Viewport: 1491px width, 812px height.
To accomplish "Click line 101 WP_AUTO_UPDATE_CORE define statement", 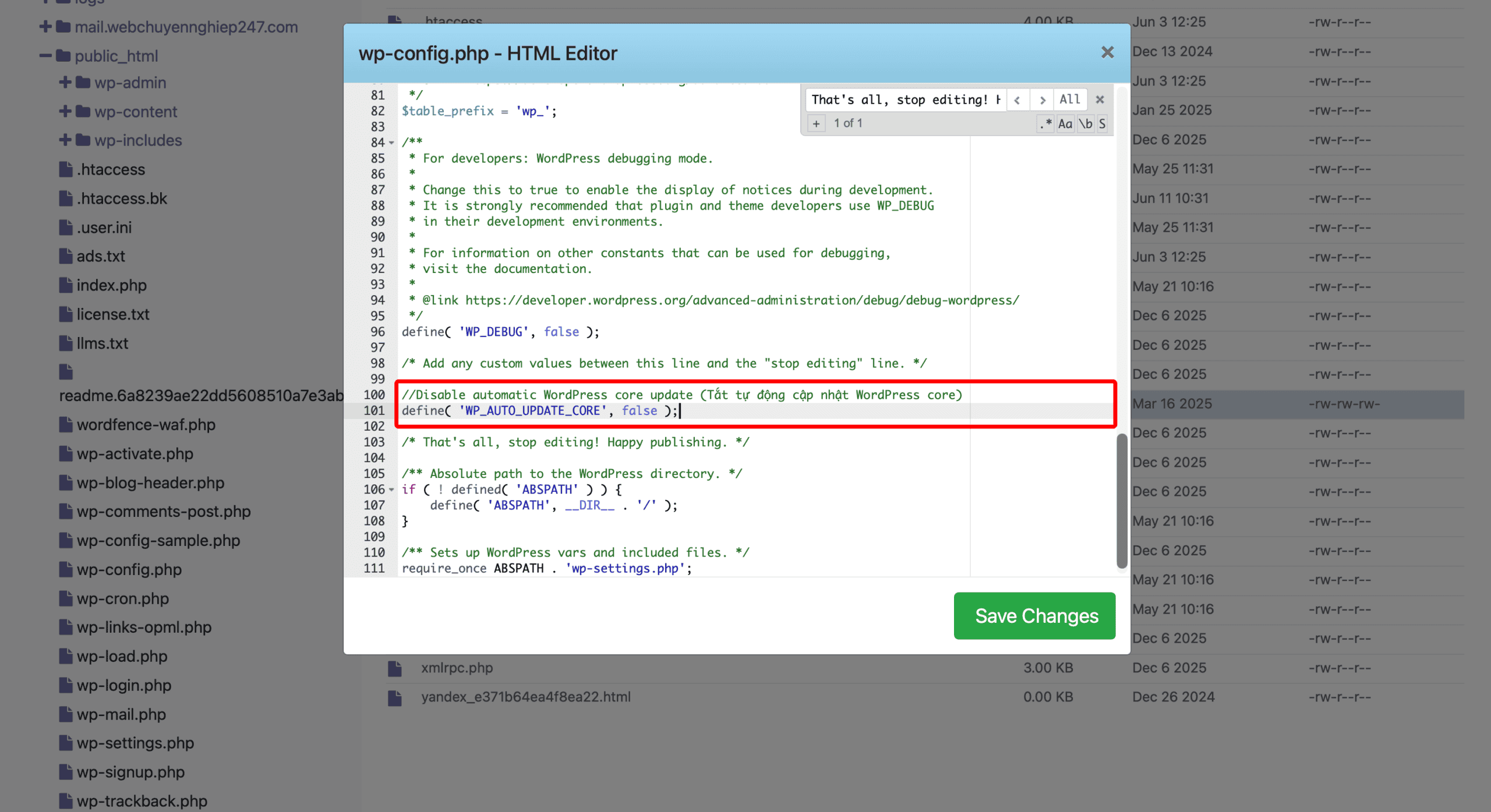I will 540,411.
